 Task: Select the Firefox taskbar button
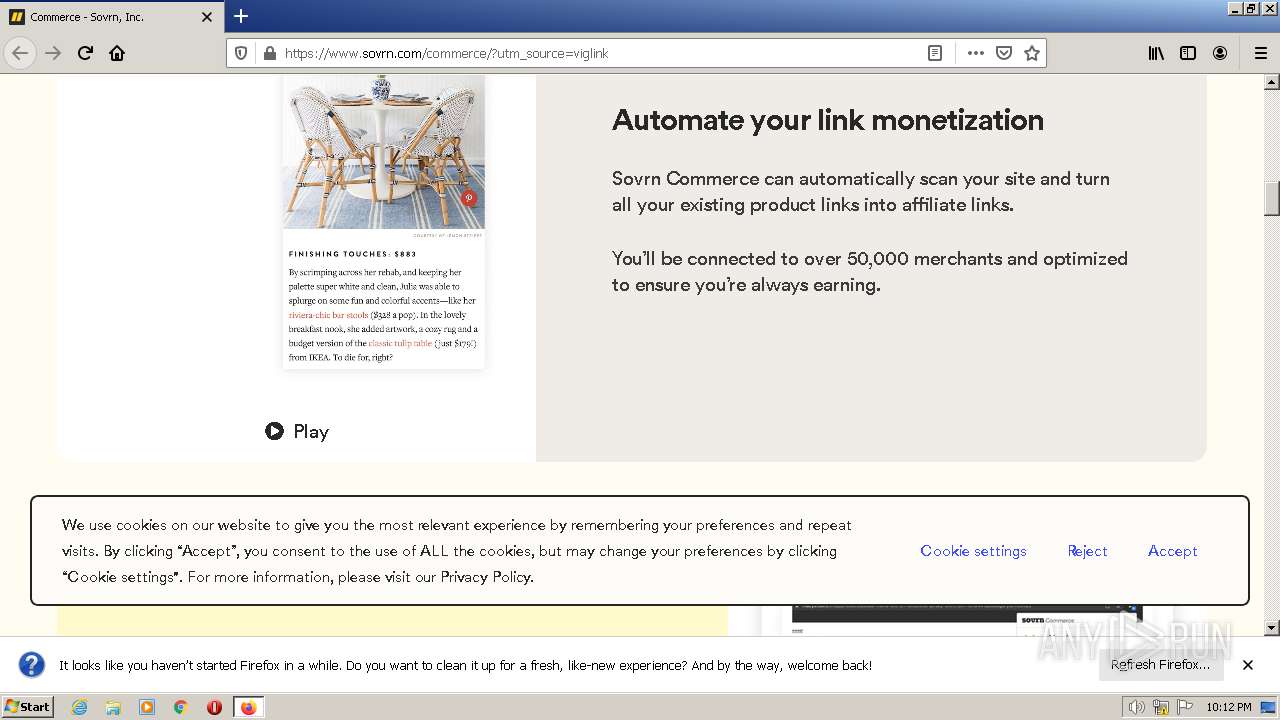click(x=248, y=707)
